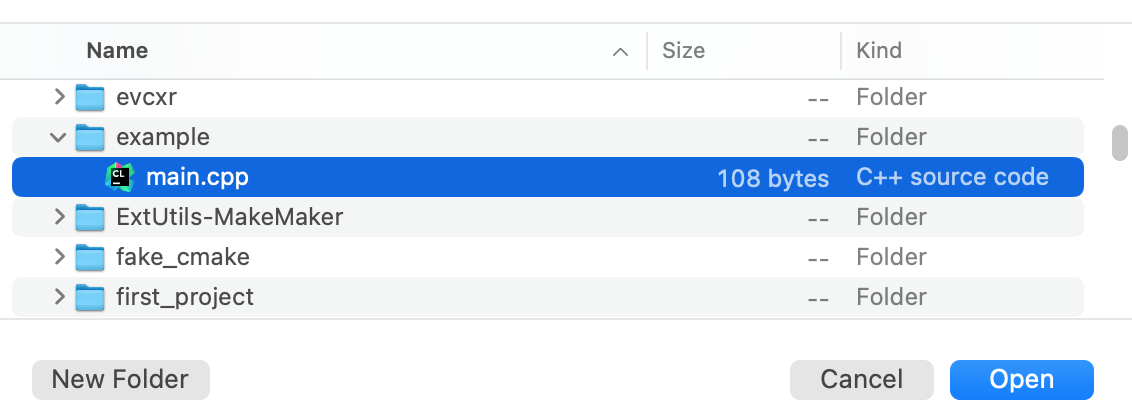Collapse the example folder
Image resolution: width=1132 pixels, height=418 pixels.
pyautogui.click(x=59, y=137)
